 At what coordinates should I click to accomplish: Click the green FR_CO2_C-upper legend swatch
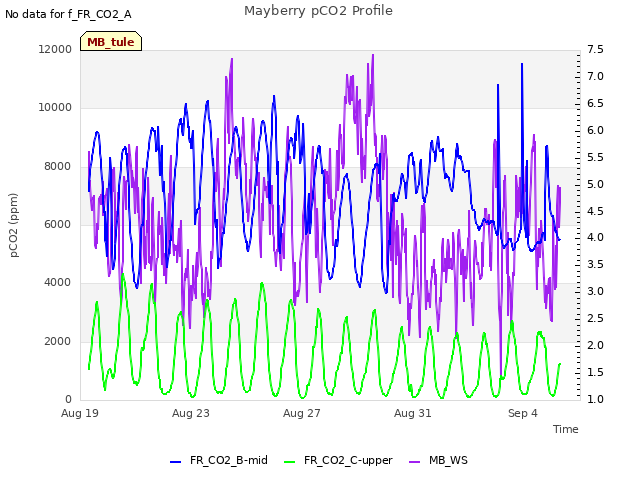click(289, 462)
